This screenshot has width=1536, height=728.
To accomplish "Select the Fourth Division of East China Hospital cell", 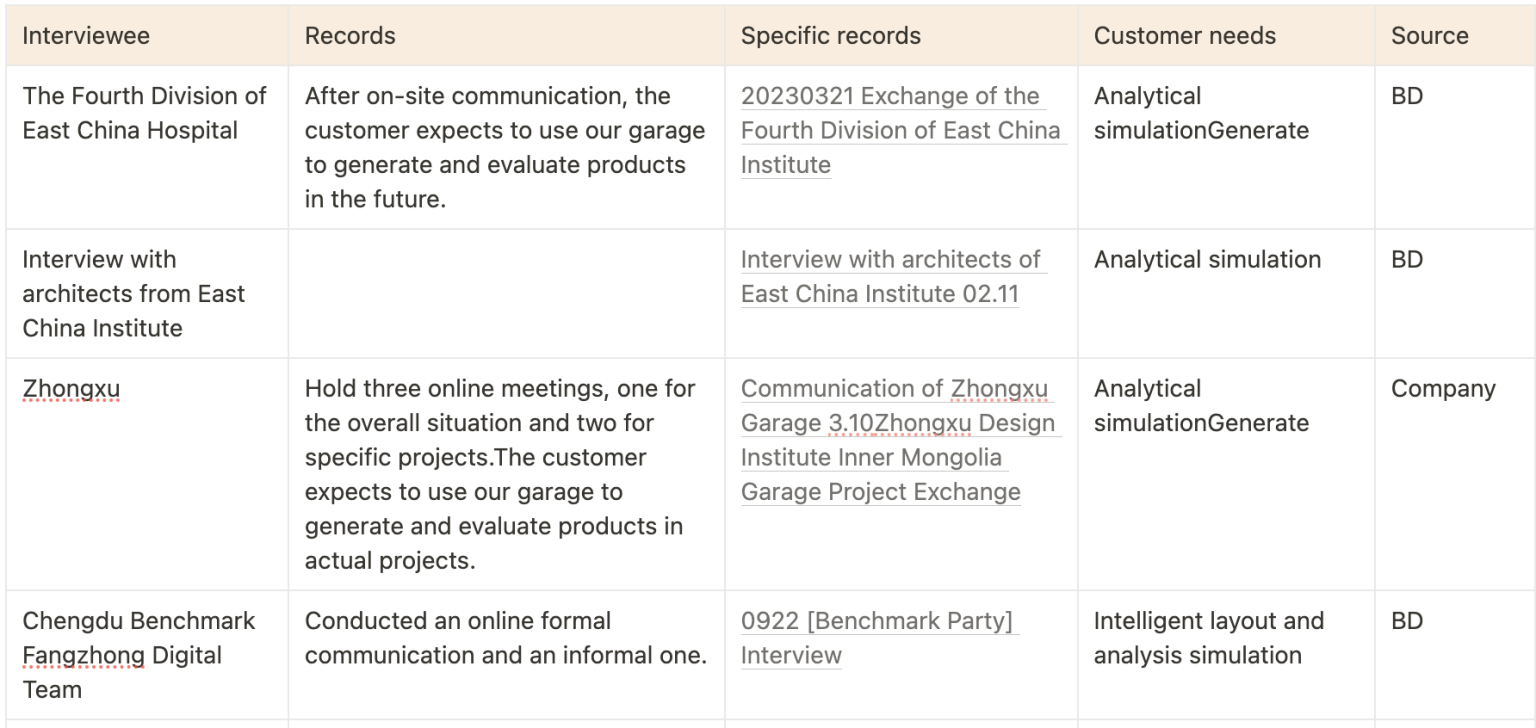I will pyautogui.click(x=145, y=113).
